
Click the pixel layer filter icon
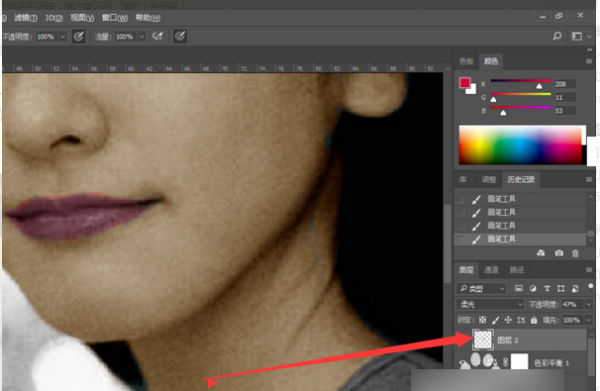[x=519, y=288]
